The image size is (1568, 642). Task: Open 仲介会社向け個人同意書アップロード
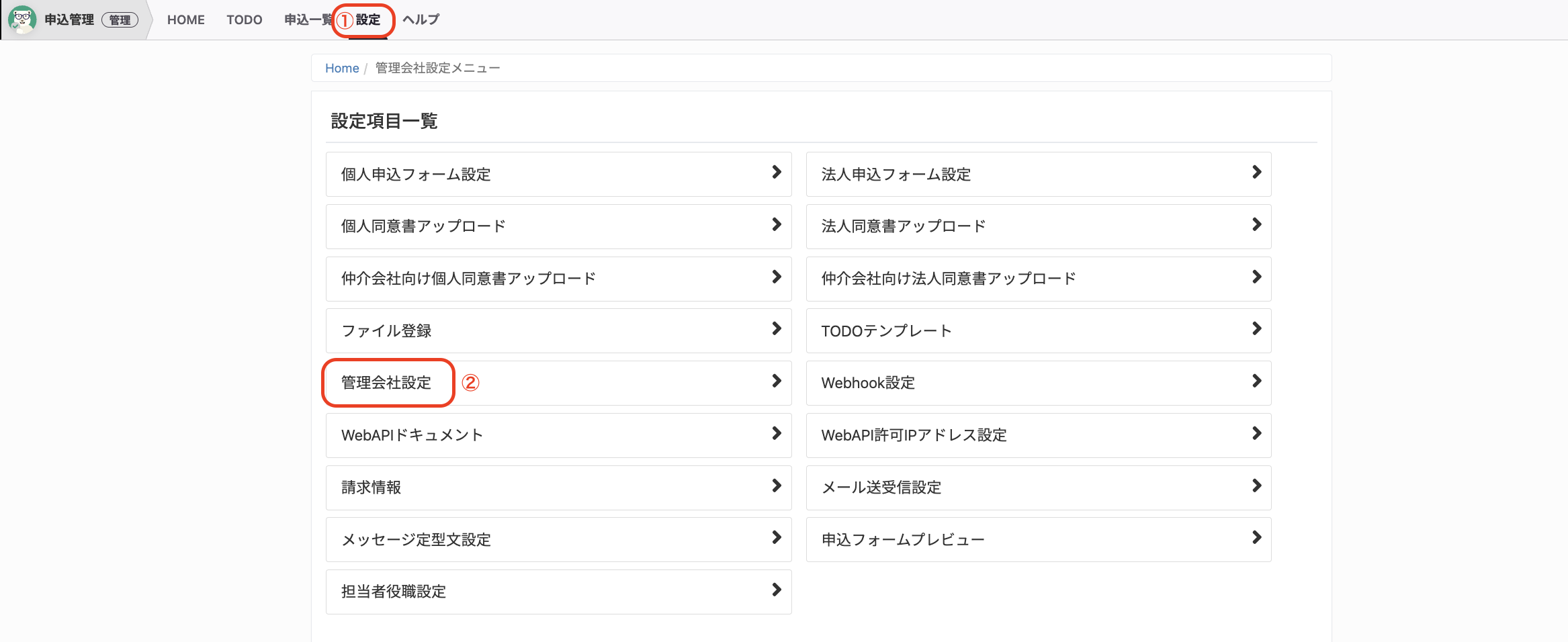558,279
